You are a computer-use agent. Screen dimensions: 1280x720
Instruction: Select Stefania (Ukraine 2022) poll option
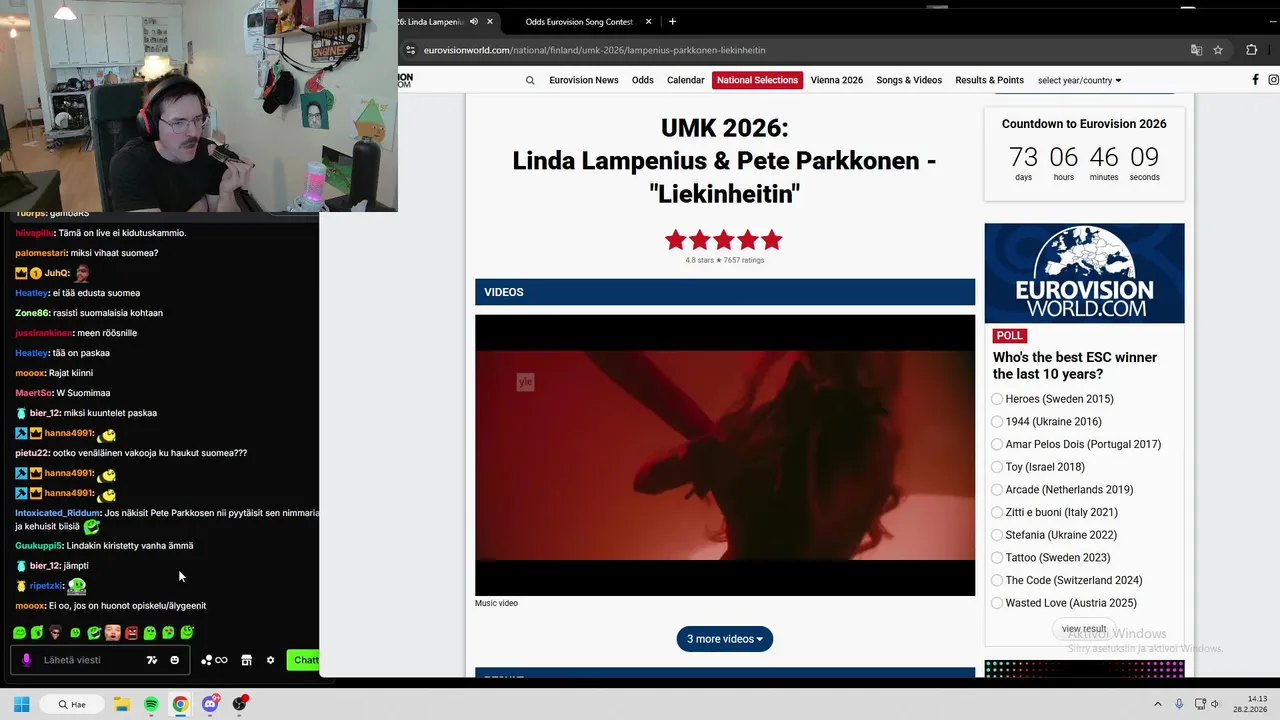[997, 535]
